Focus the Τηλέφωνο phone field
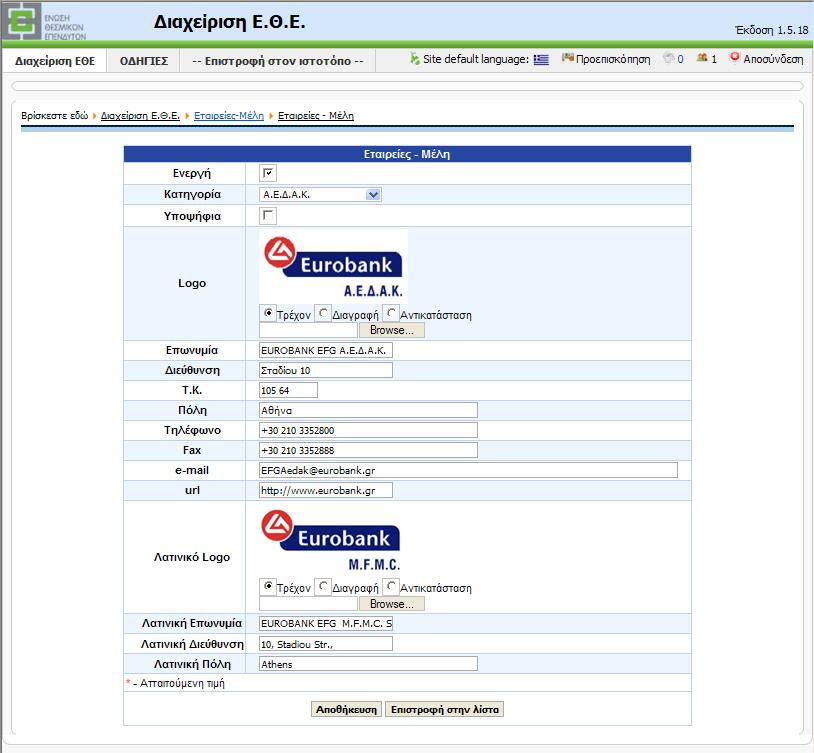The width and height of the screenshot is (814, 753). pyautogui.click(x=368, y=431)
